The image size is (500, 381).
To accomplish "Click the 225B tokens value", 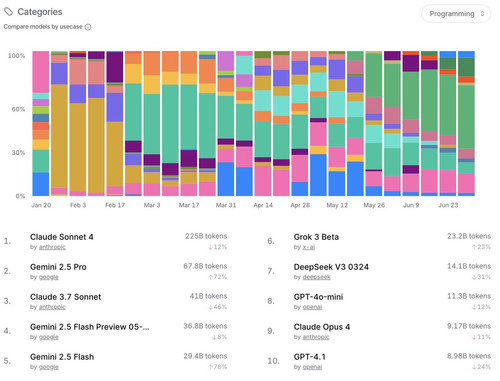I will click(206, 236).
